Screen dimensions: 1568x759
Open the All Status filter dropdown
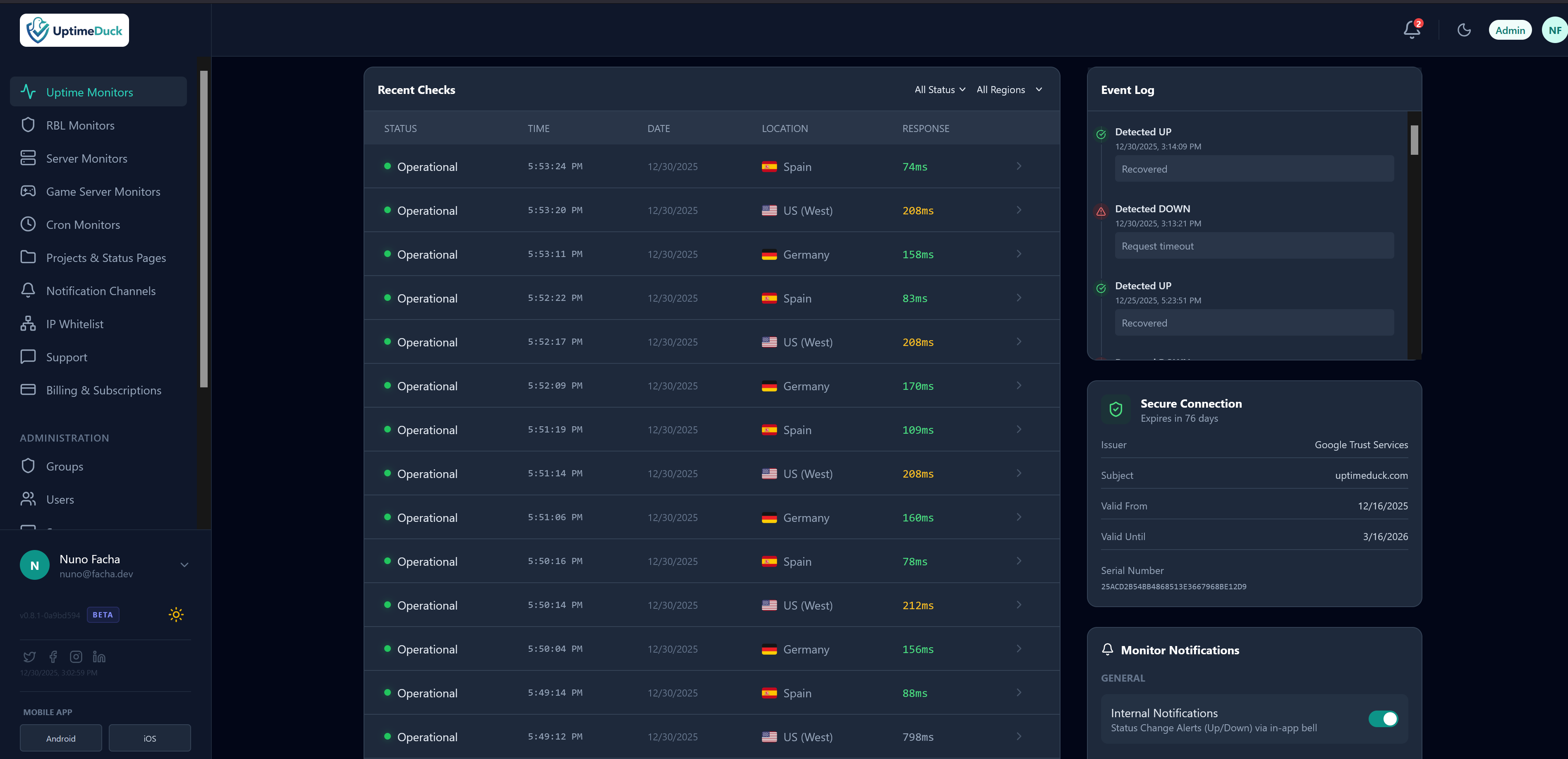(939, 89)
